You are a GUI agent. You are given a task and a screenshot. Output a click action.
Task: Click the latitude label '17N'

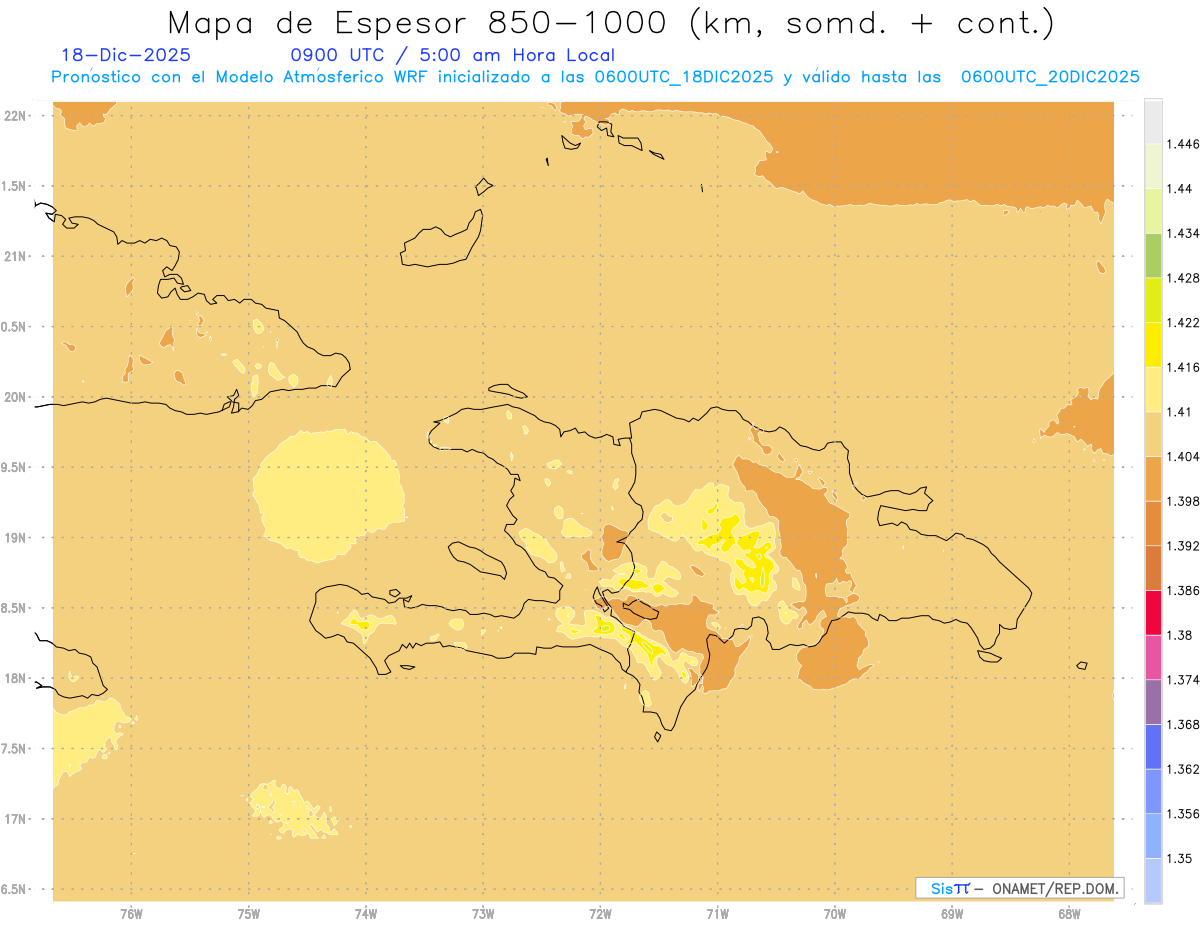pyautogui.click(x=15, y=819)
